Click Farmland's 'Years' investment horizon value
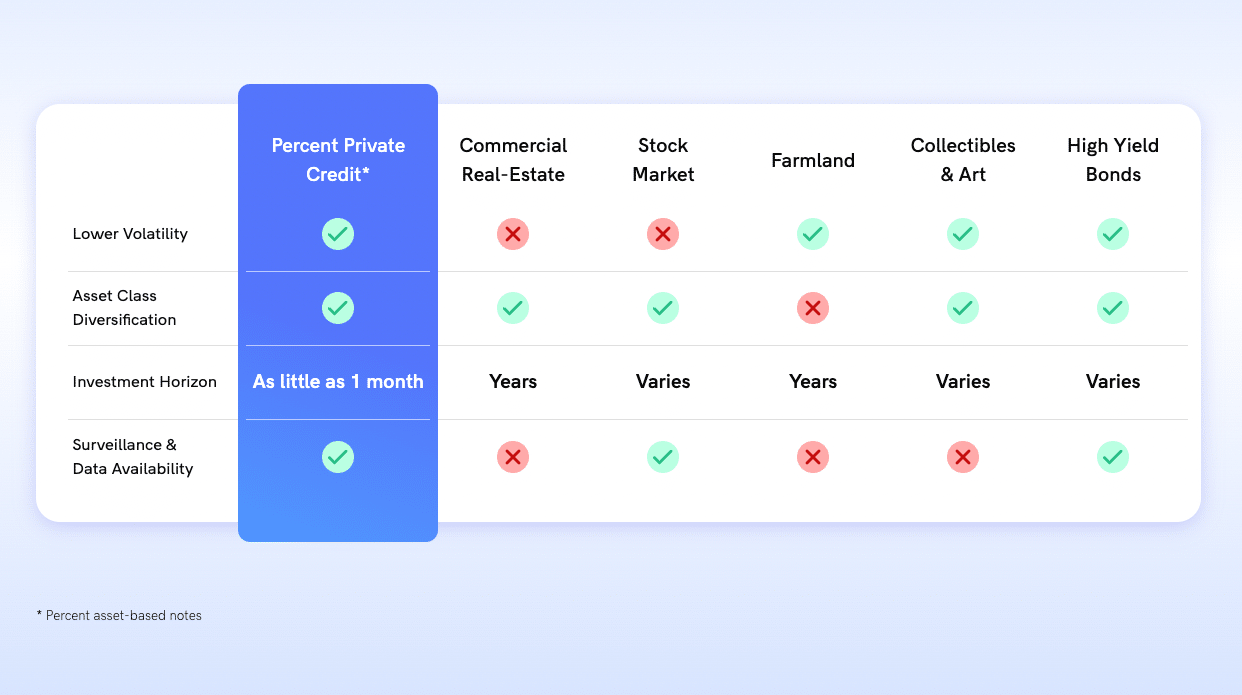This screenshot has height=695, width=1242. [x=813, y=382]
